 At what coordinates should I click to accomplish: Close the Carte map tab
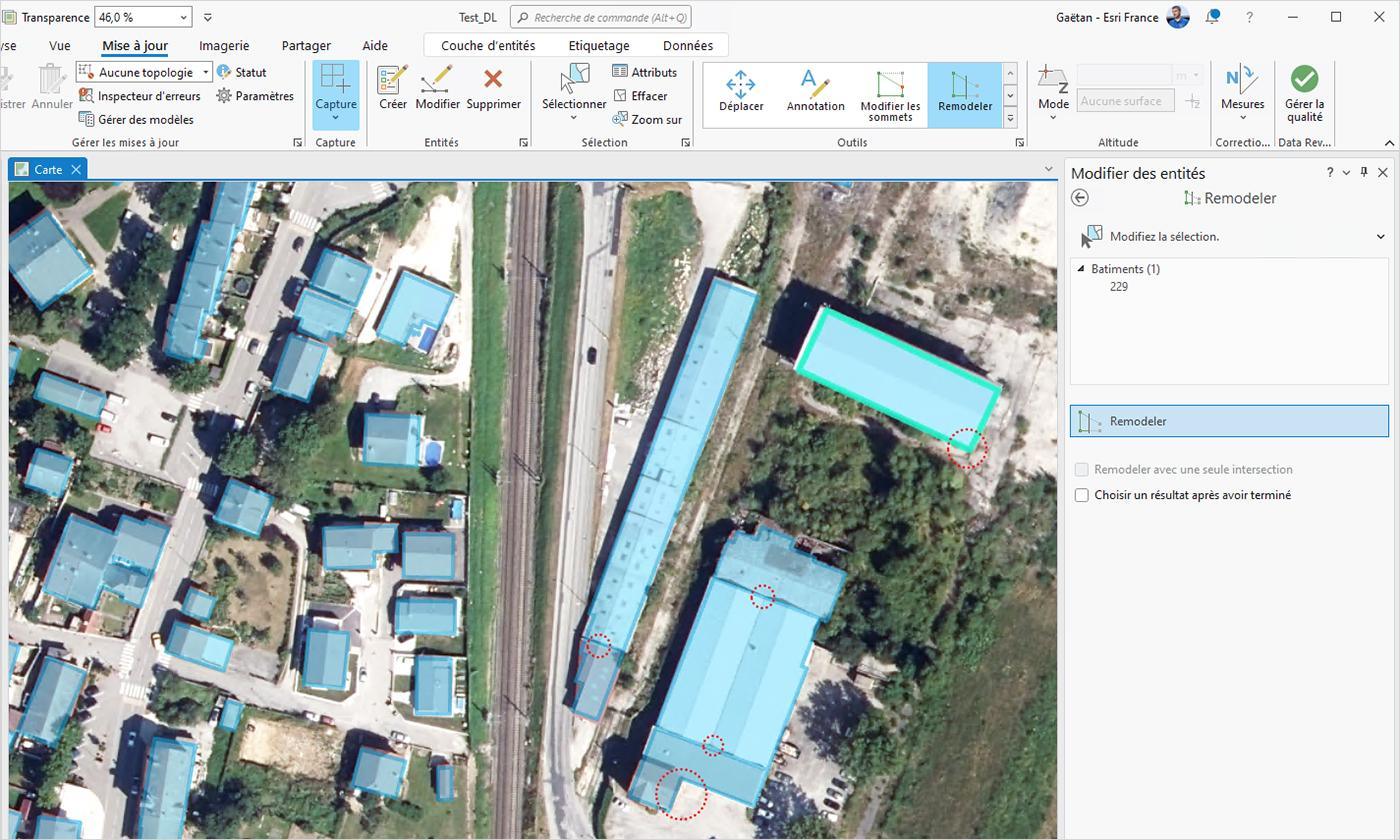(x=75, y=170)
